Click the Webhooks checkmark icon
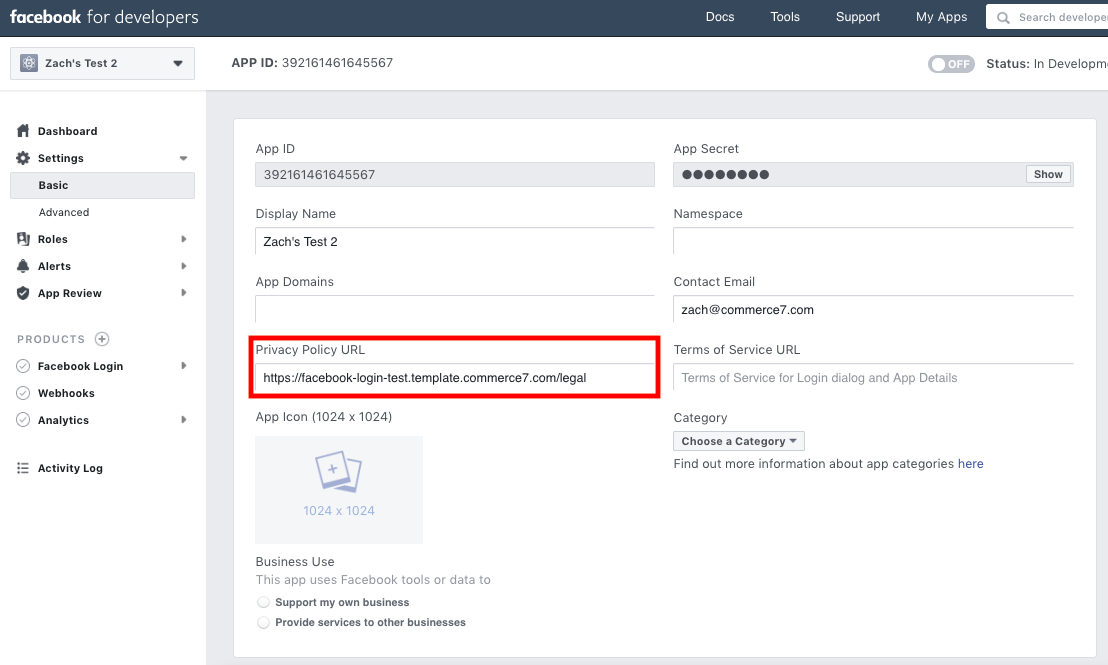 point(23,393)
